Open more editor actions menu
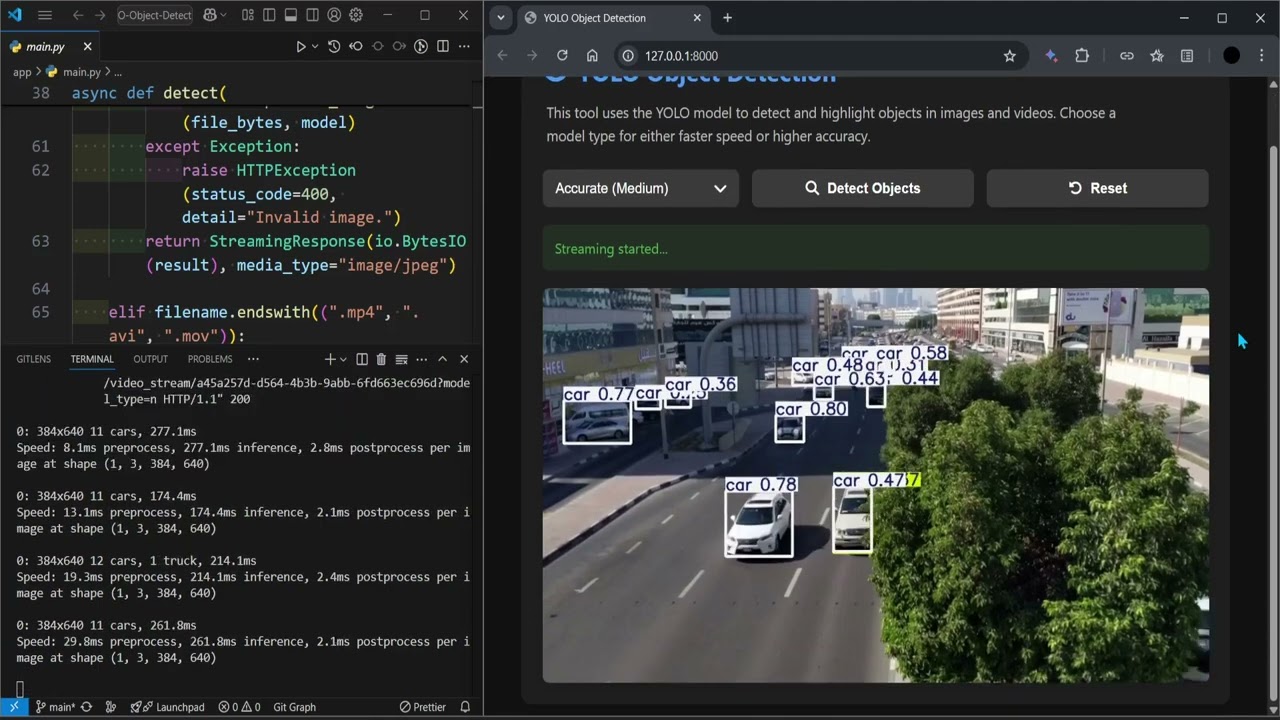 point(464,46)
